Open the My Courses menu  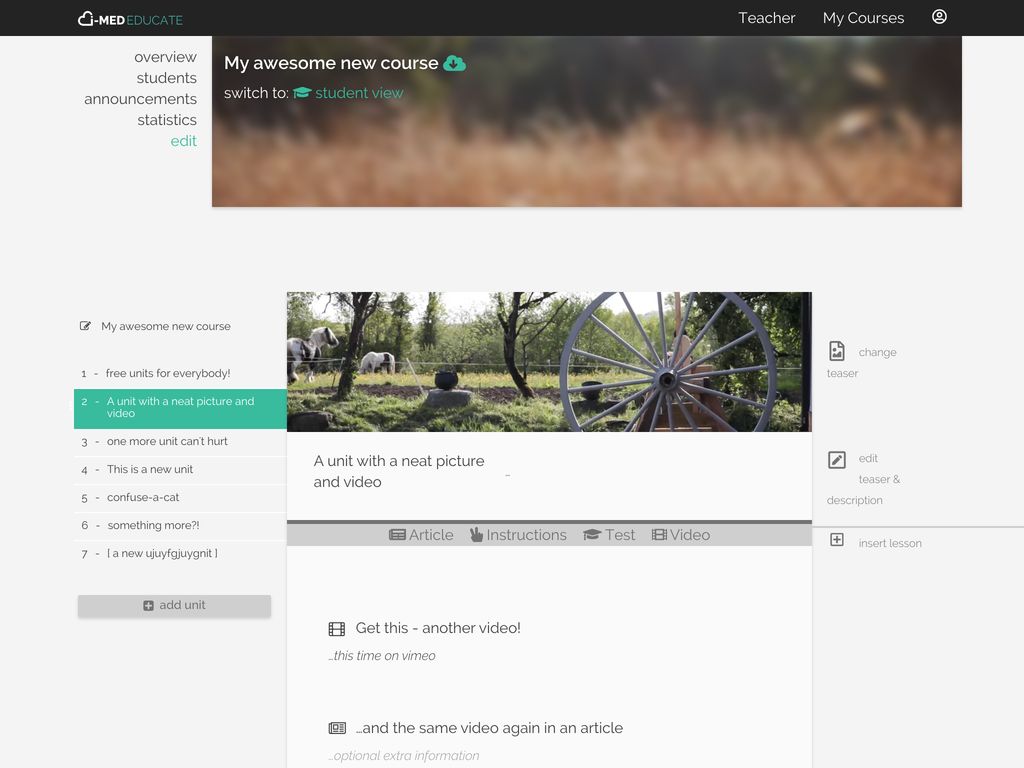[x=863, y=18]
